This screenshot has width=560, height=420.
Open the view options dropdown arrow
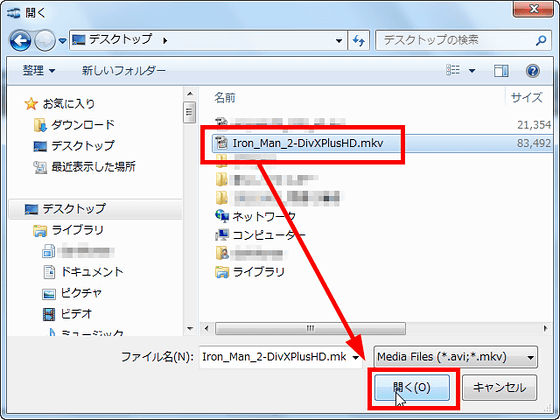(472, 71)
